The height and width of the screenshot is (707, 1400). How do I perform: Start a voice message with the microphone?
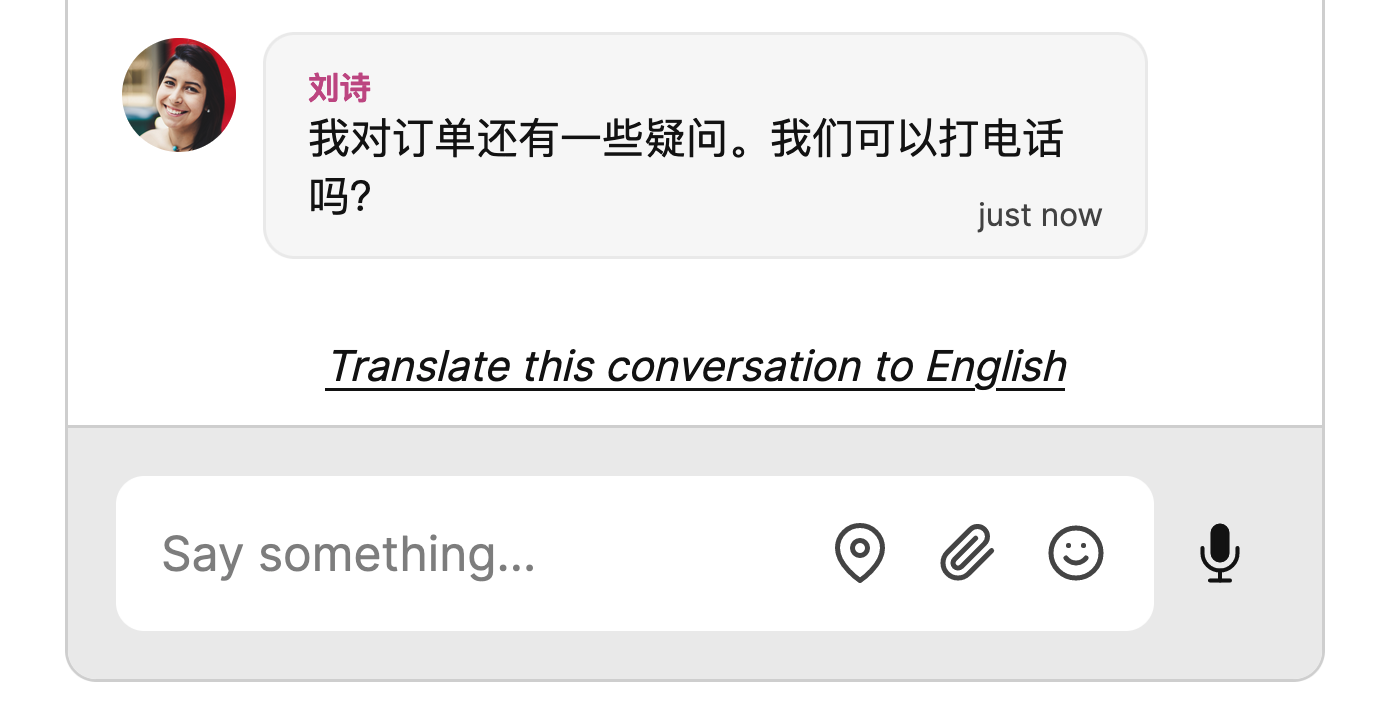[1220, 553]
